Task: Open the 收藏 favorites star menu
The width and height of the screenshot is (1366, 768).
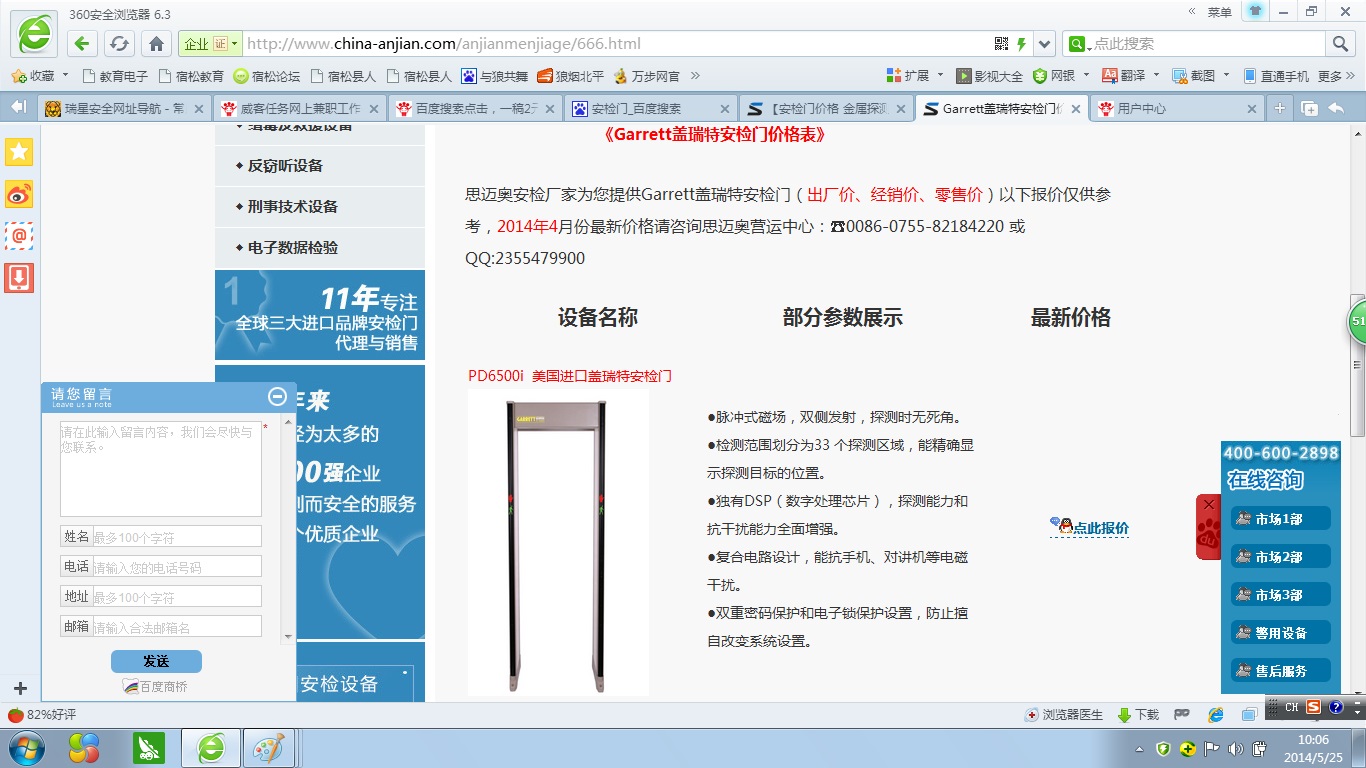Action: (39, 76)
